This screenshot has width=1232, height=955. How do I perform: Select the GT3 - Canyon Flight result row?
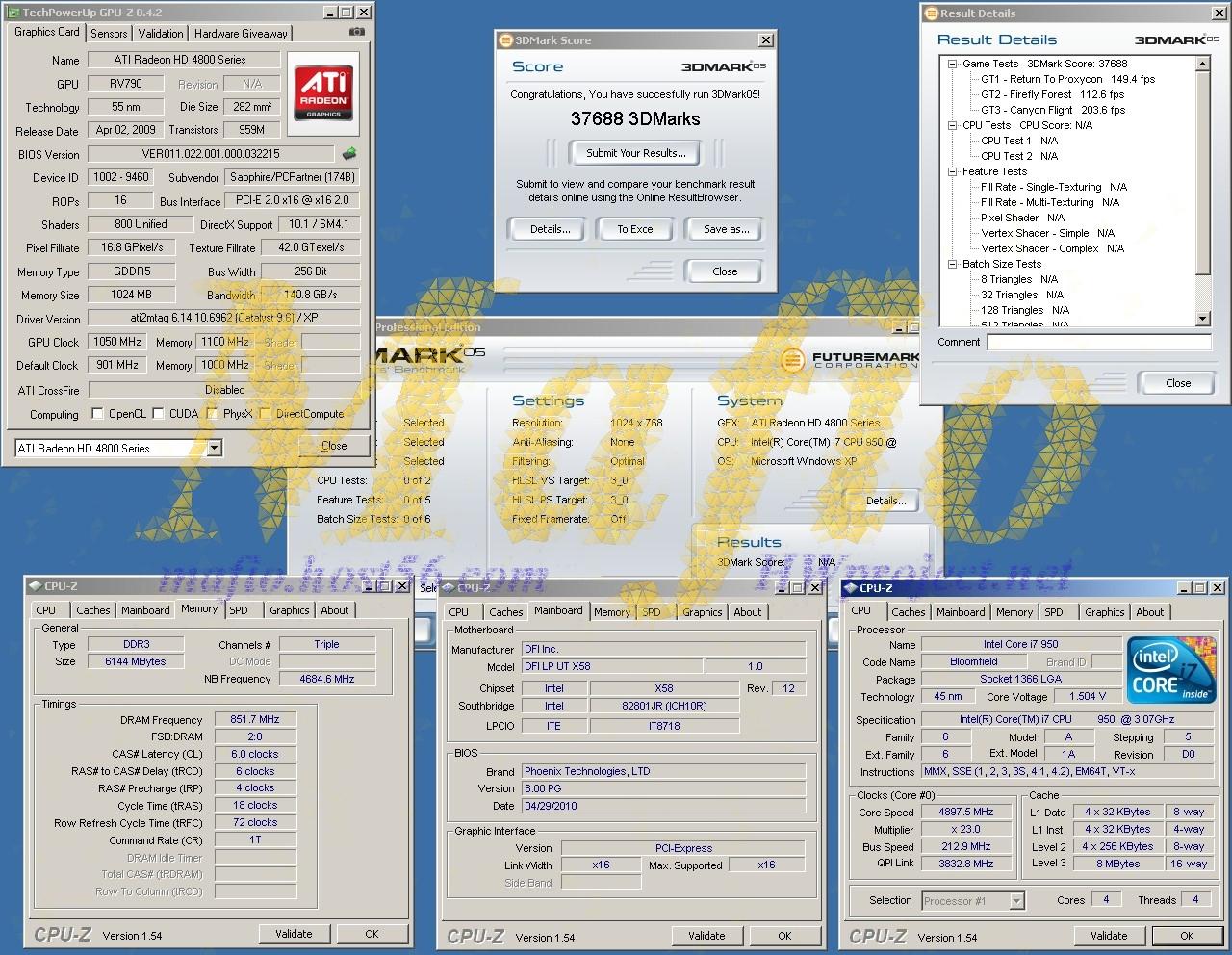1053,110
